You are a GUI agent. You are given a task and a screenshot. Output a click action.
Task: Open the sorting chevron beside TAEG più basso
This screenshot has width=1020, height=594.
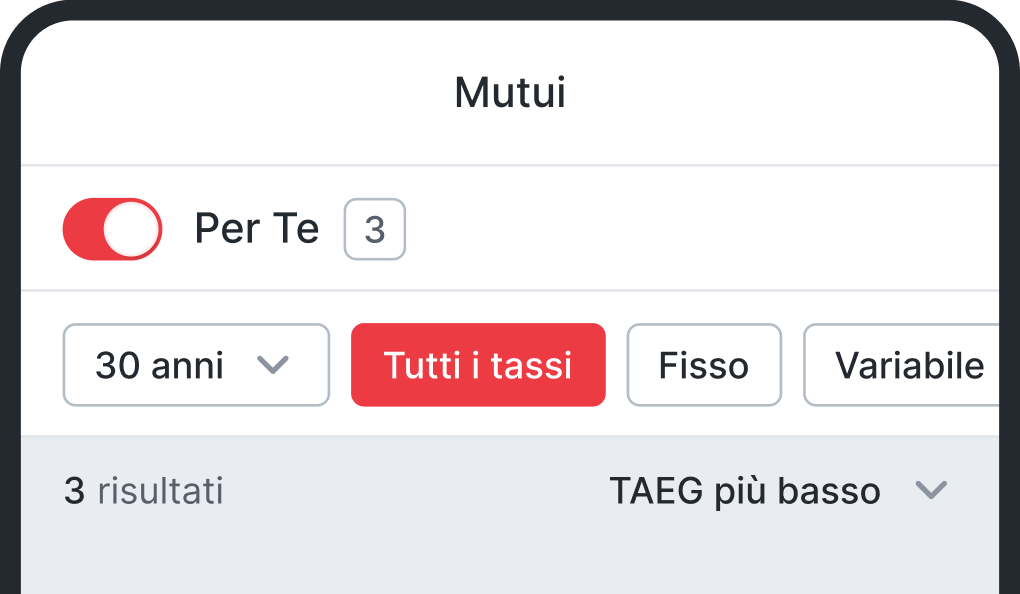click(x=931, y=490)
